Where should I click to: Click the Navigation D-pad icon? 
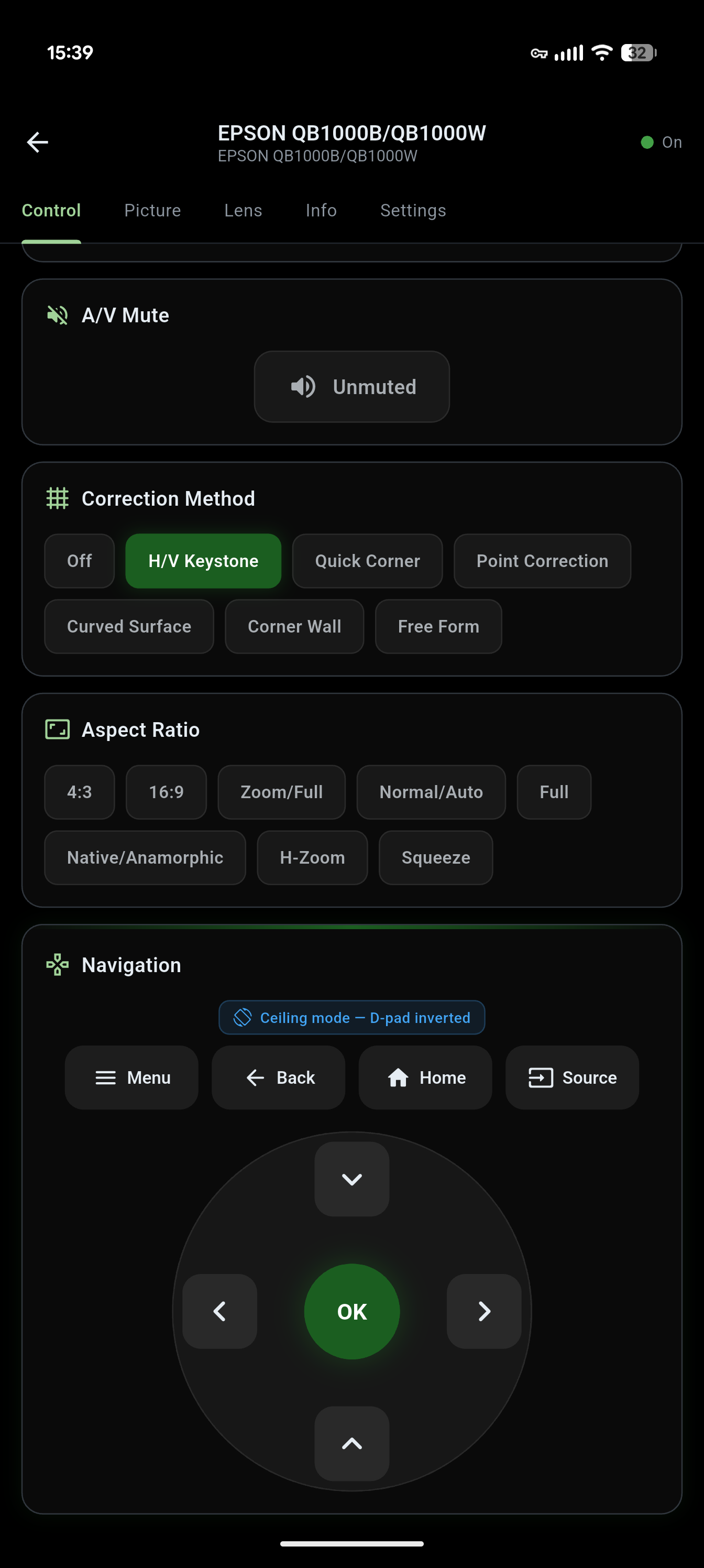(x=57, y=964)
